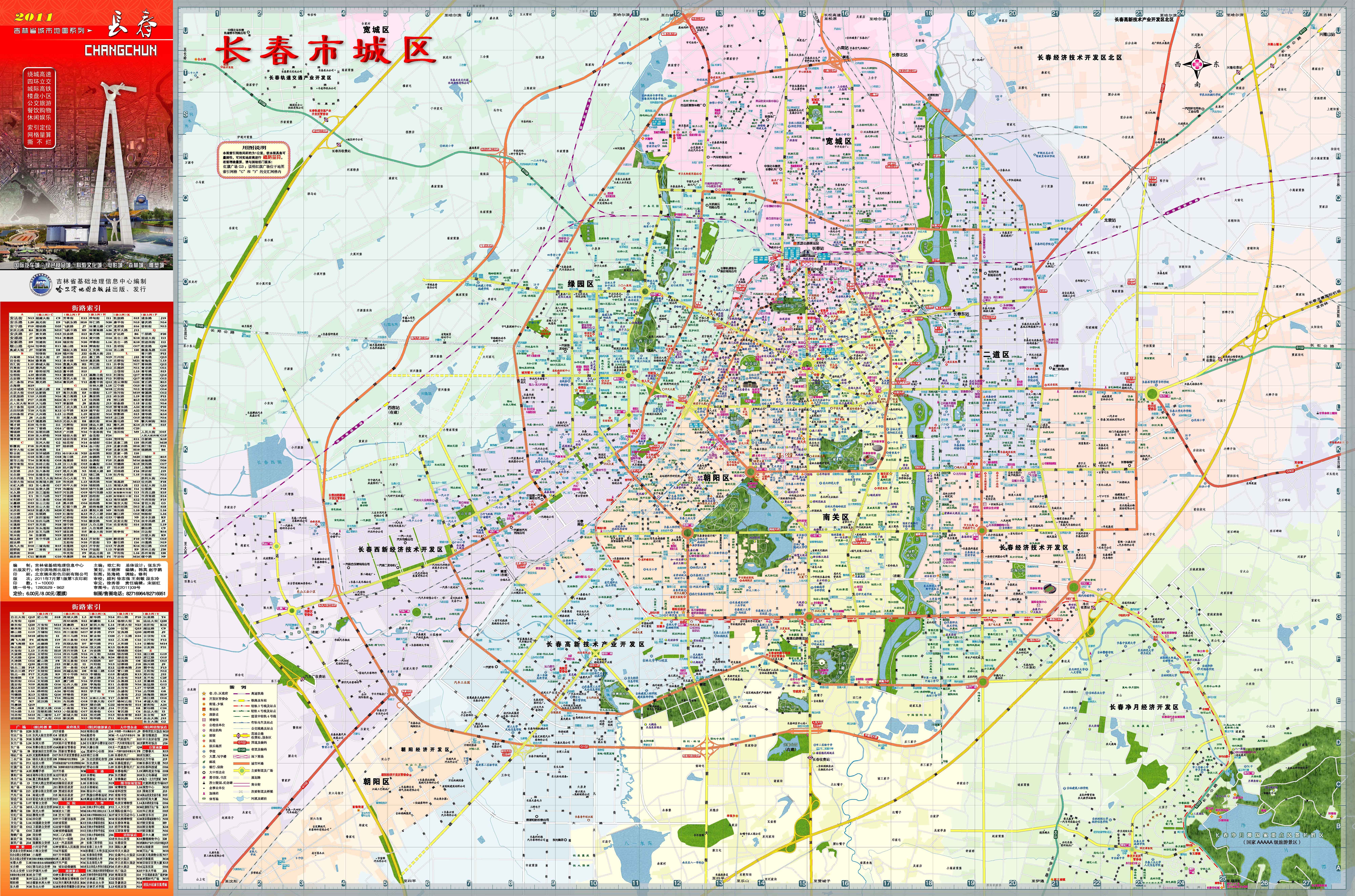
Task: Click the school symbol in the legend
Action: (x=204, y=751)
